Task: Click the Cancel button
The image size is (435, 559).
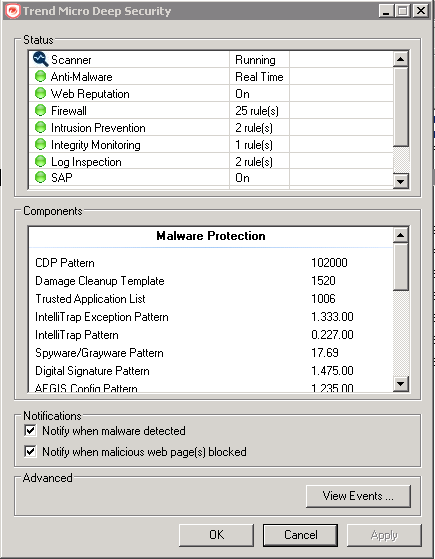Action: pos(300,535)
